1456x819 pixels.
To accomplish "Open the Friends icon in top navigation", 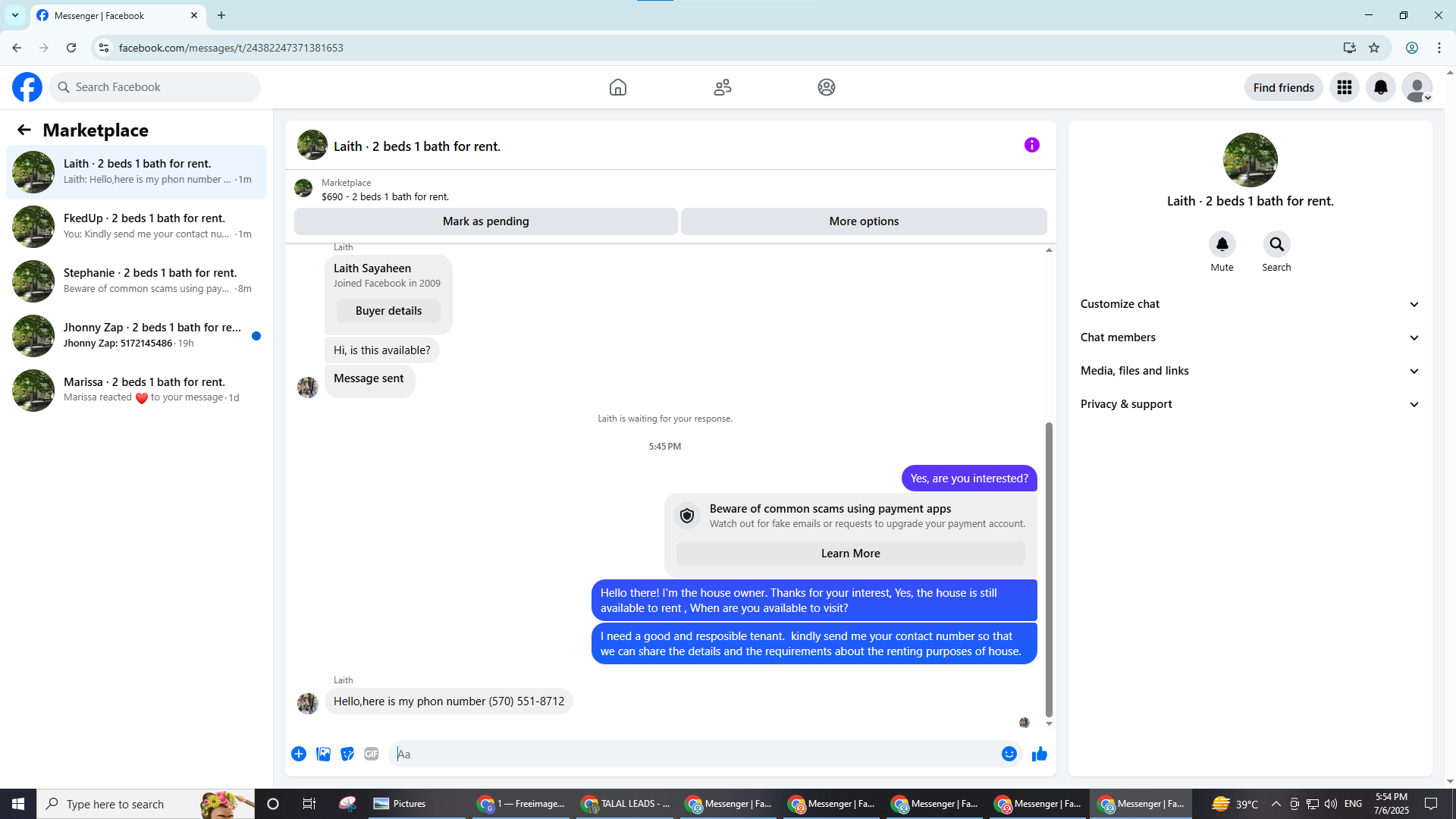I will click(x=723, y=87).
